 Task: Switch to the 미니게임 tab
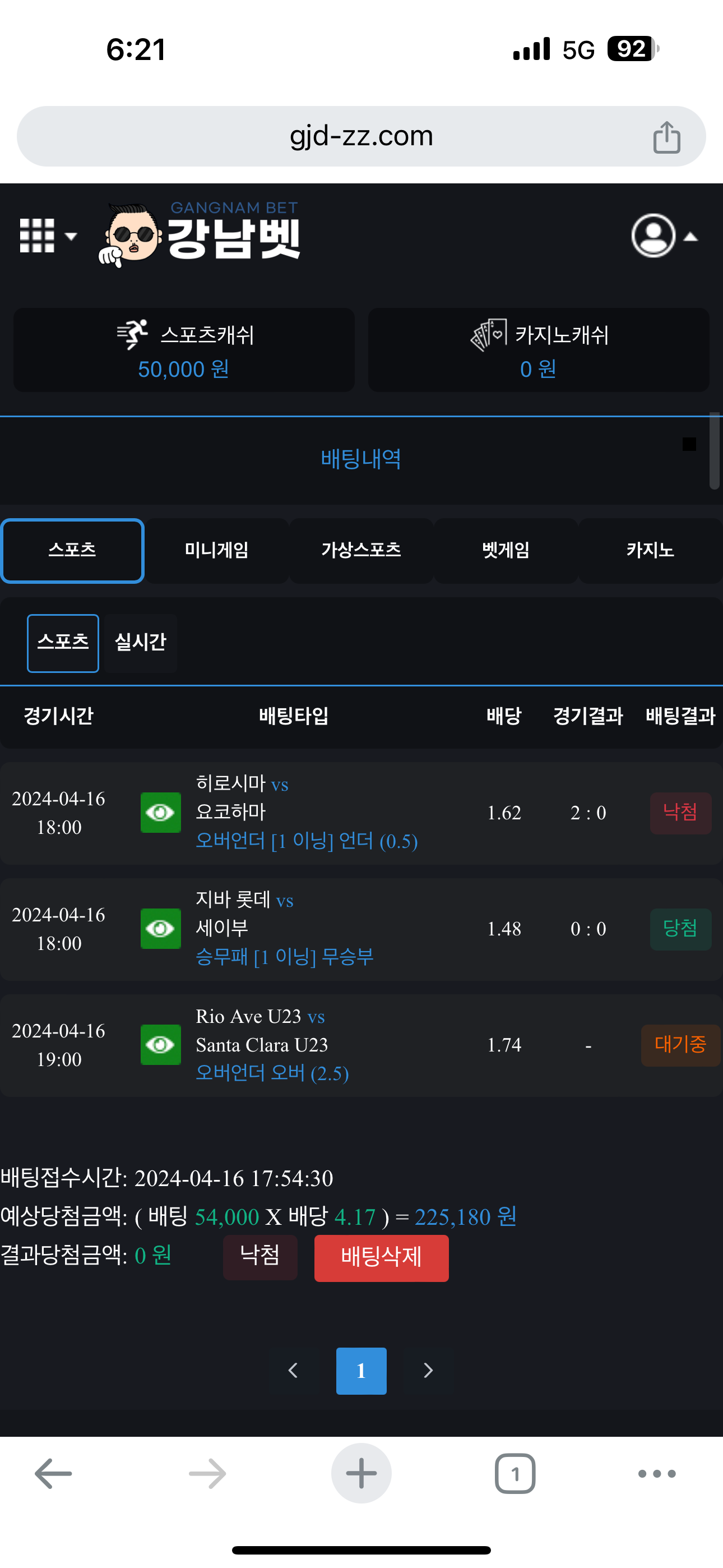point(217,550)
